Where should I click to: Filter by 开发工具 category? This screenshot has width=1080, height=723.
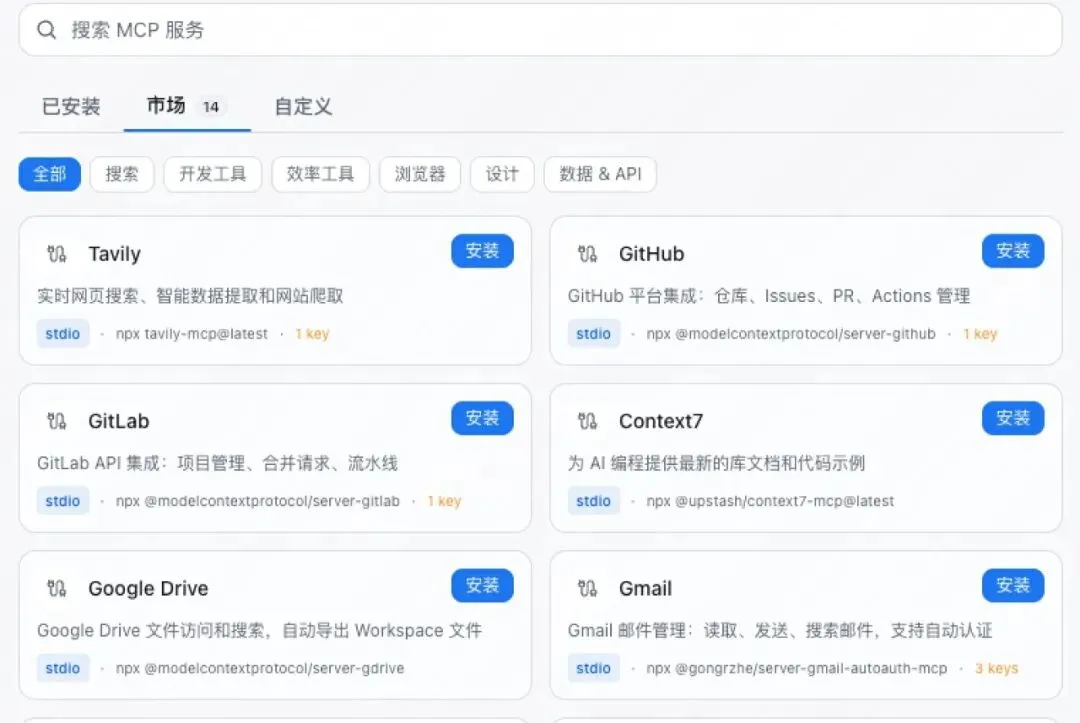point(213,174)
